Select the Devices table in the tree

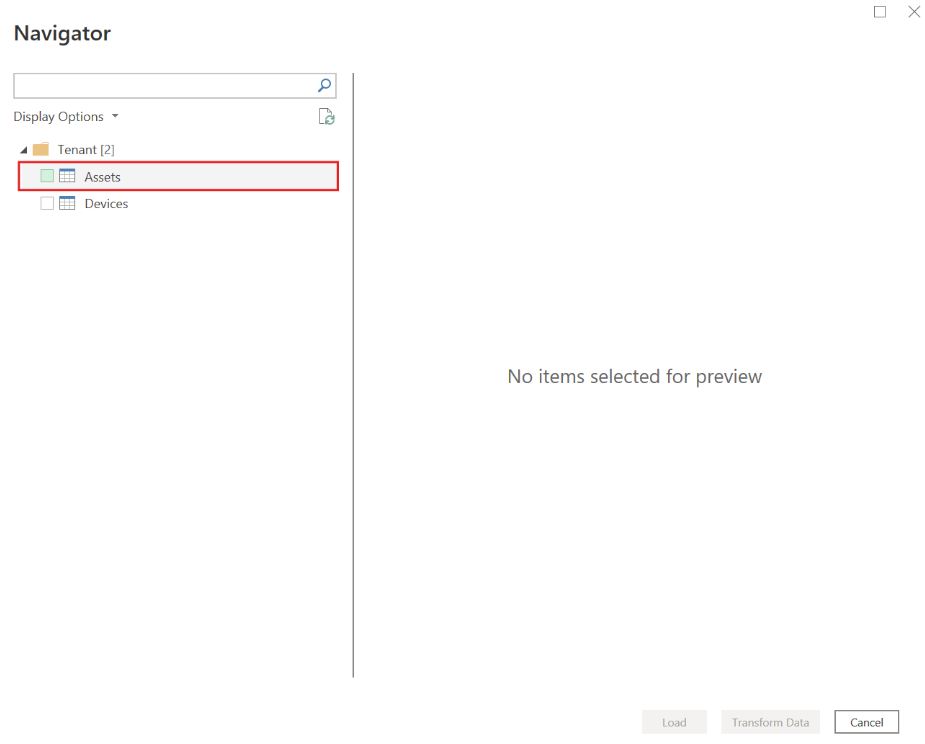[x=107, y=203]
